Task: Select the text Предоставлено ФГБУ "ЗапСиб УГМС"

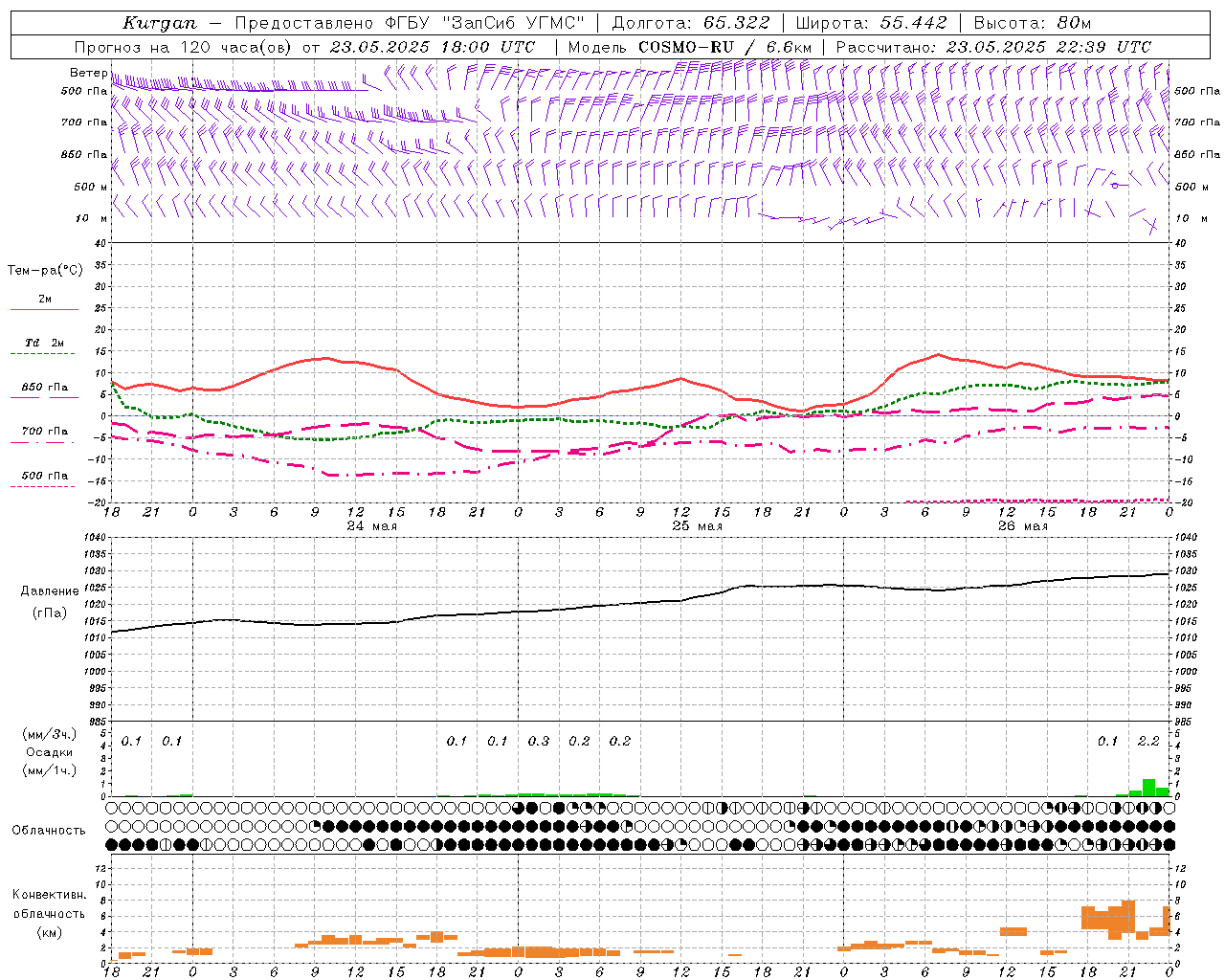Action: 410,23
